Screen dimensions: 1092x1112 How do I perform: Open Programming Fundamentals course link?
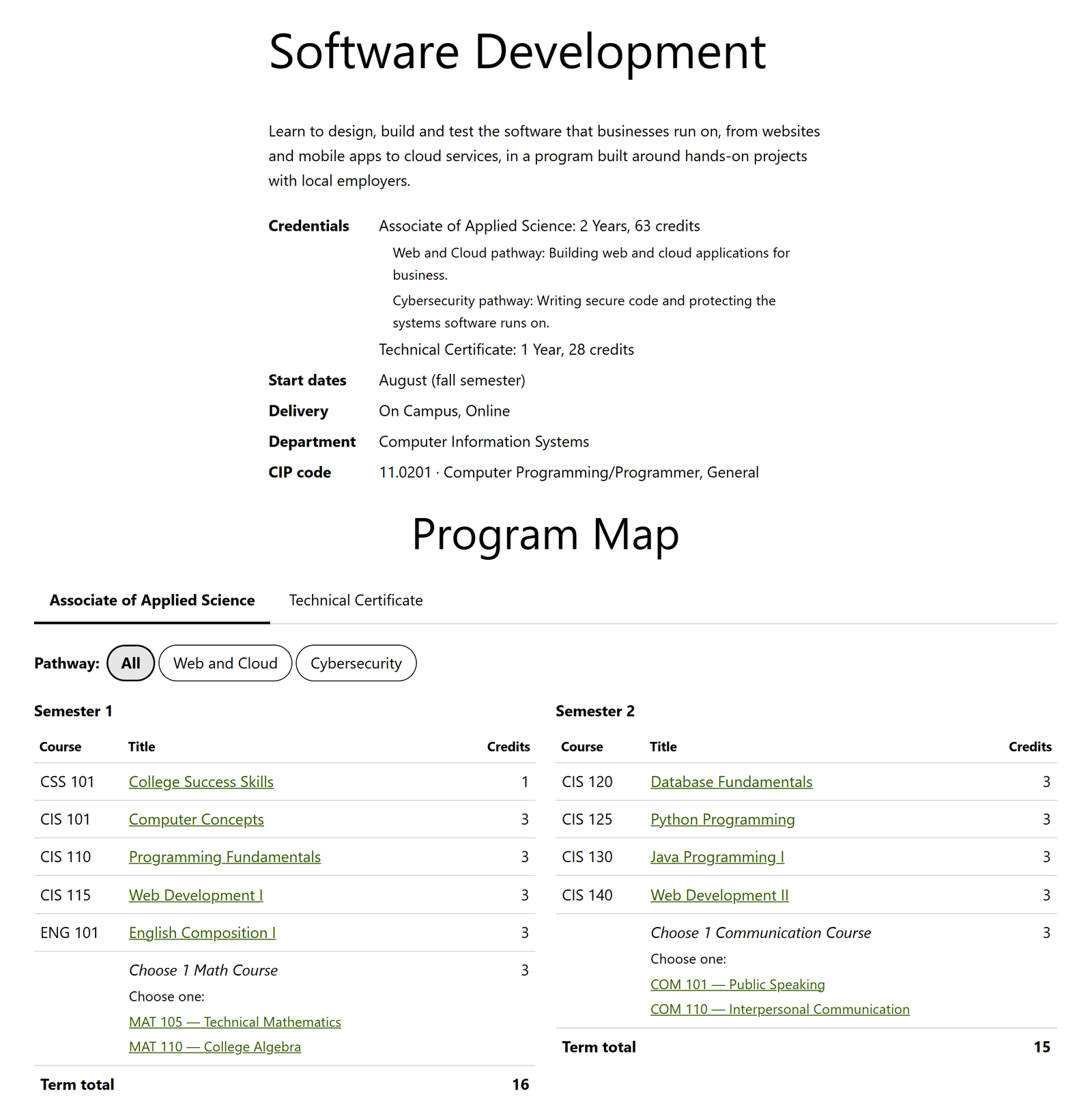225,857
